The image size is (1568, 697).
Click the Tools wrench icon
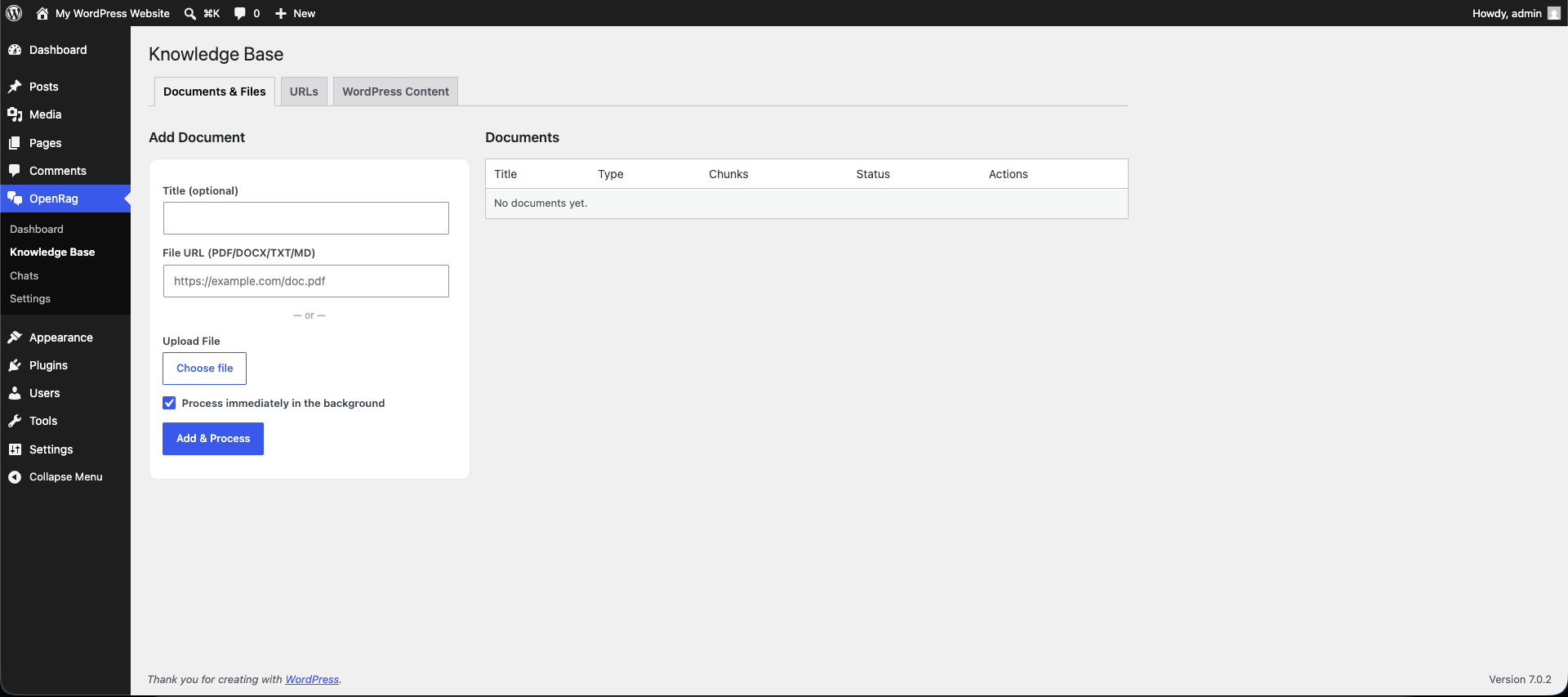click(x=15, y=421)
